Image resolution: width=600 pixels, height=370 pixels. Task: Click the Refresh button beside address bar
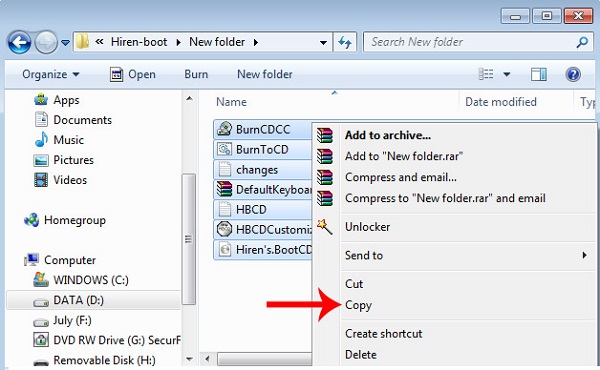(345, 42)
